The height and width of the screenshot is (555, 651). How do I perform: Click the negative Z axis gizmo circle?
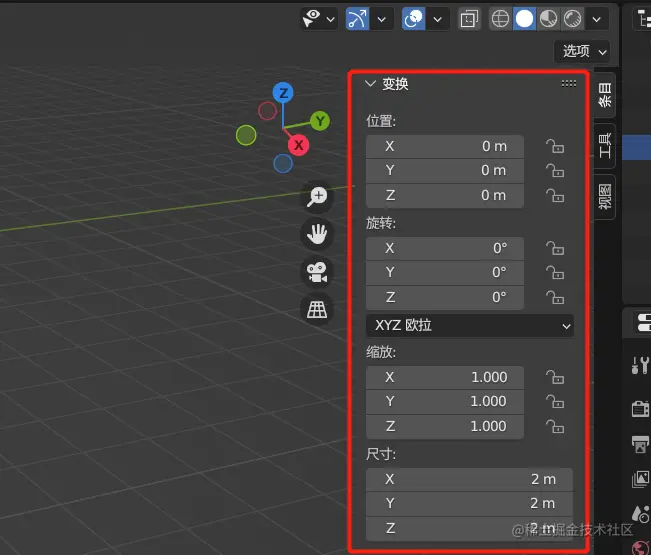pos(283,164)
